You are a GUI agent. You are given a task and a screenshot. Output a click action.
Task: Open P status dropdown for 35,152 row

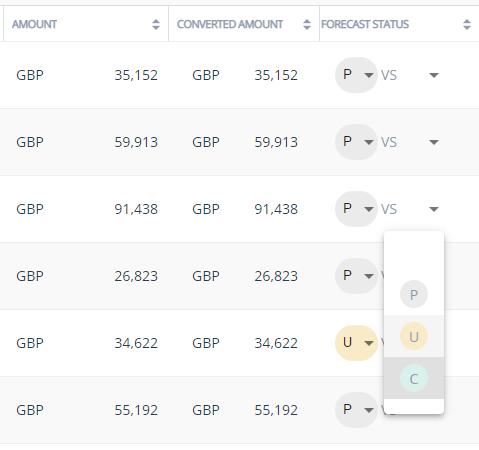point(356,75)
